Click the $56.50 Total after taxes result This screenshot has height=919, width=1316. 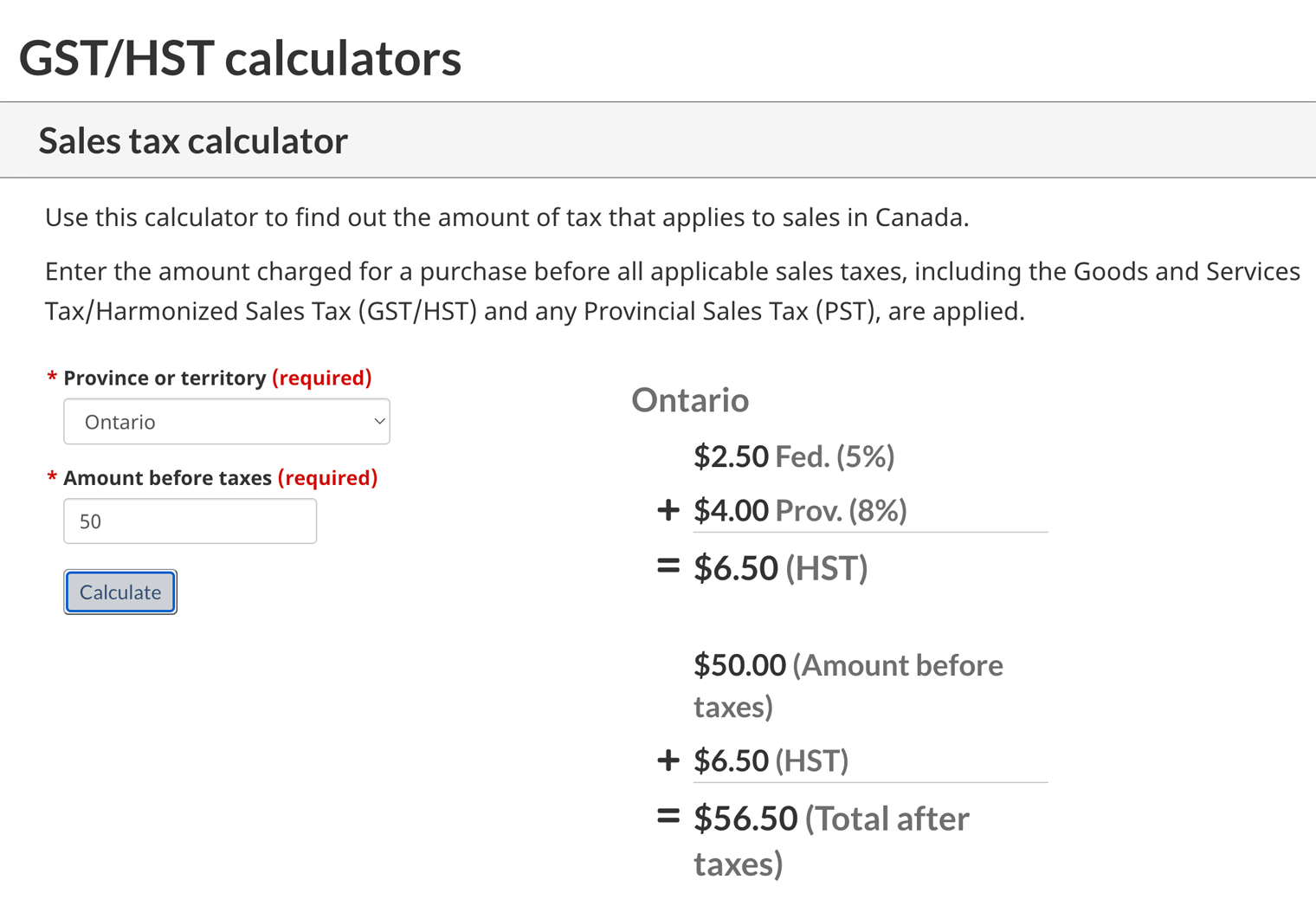coord(831,819)
